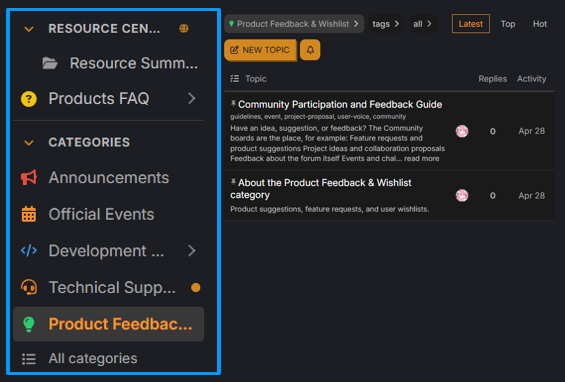
Task: Click the open folder icon near Resource Summary
Action: tap(50, 63)
